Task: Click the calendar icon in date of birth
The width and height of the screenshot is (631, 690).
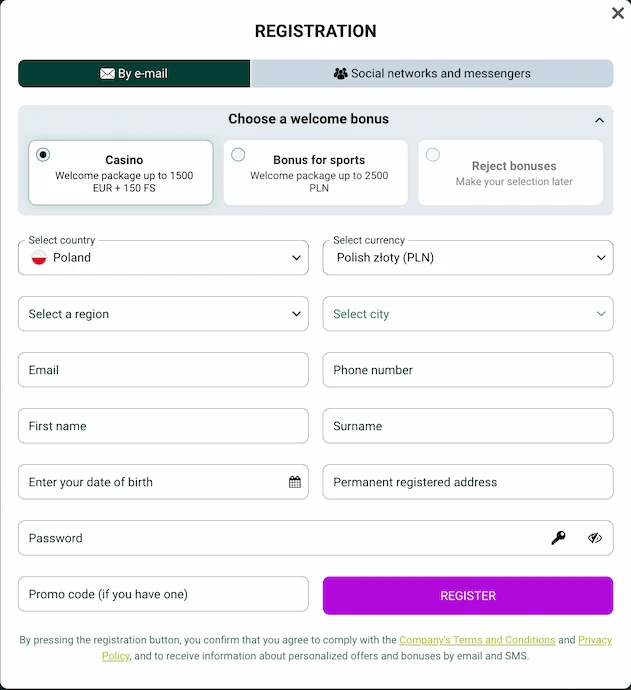Action: [x=295, y=482]
